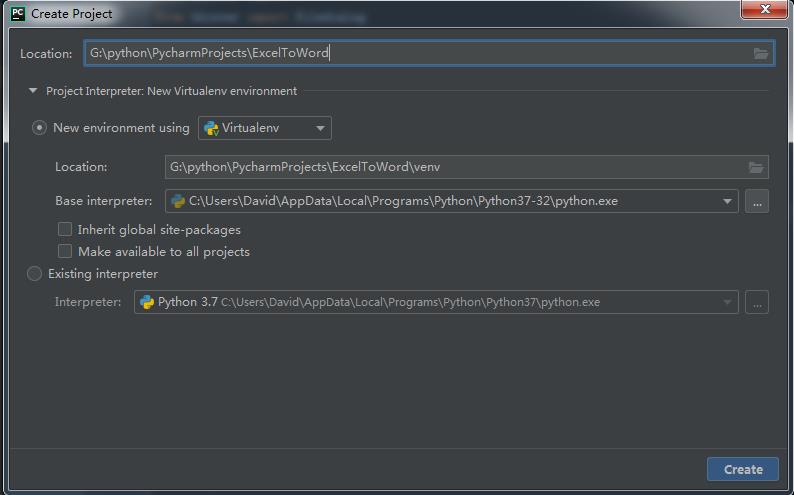Click Python icon in Python 3.7 field
Screen dimensions: 794x495
147,302
